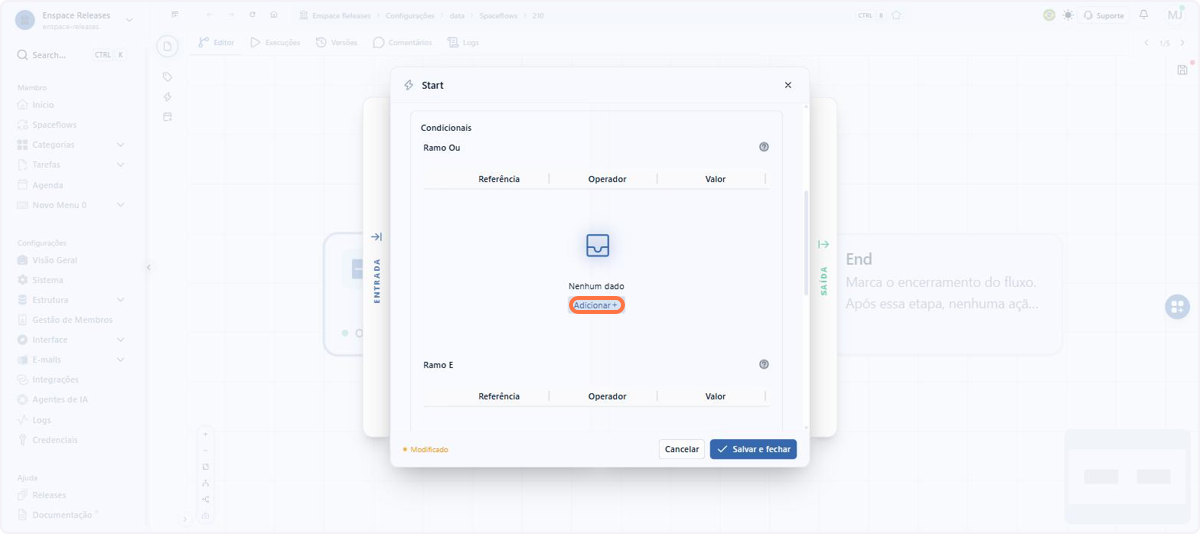
Task: Switch to the Logs tab
Action: pyautogui.click(x=463, y=43)
